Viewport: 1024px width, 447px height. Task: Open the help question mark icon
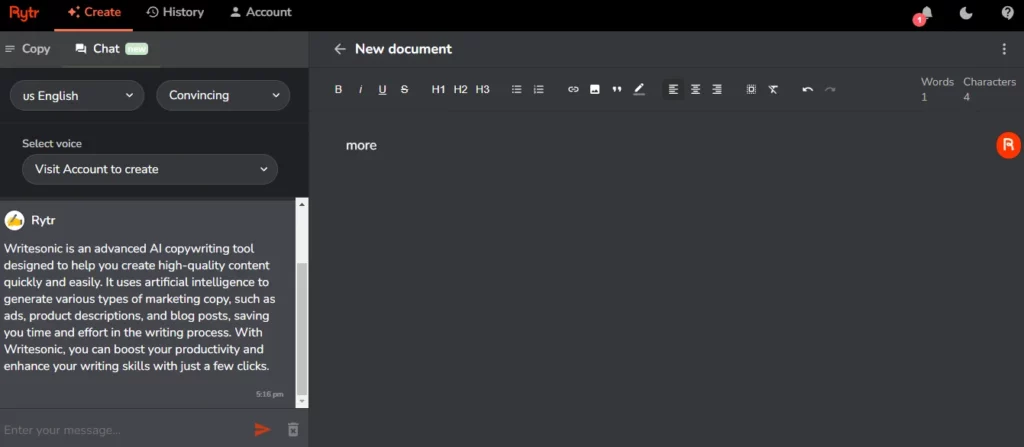(1008, 13)
